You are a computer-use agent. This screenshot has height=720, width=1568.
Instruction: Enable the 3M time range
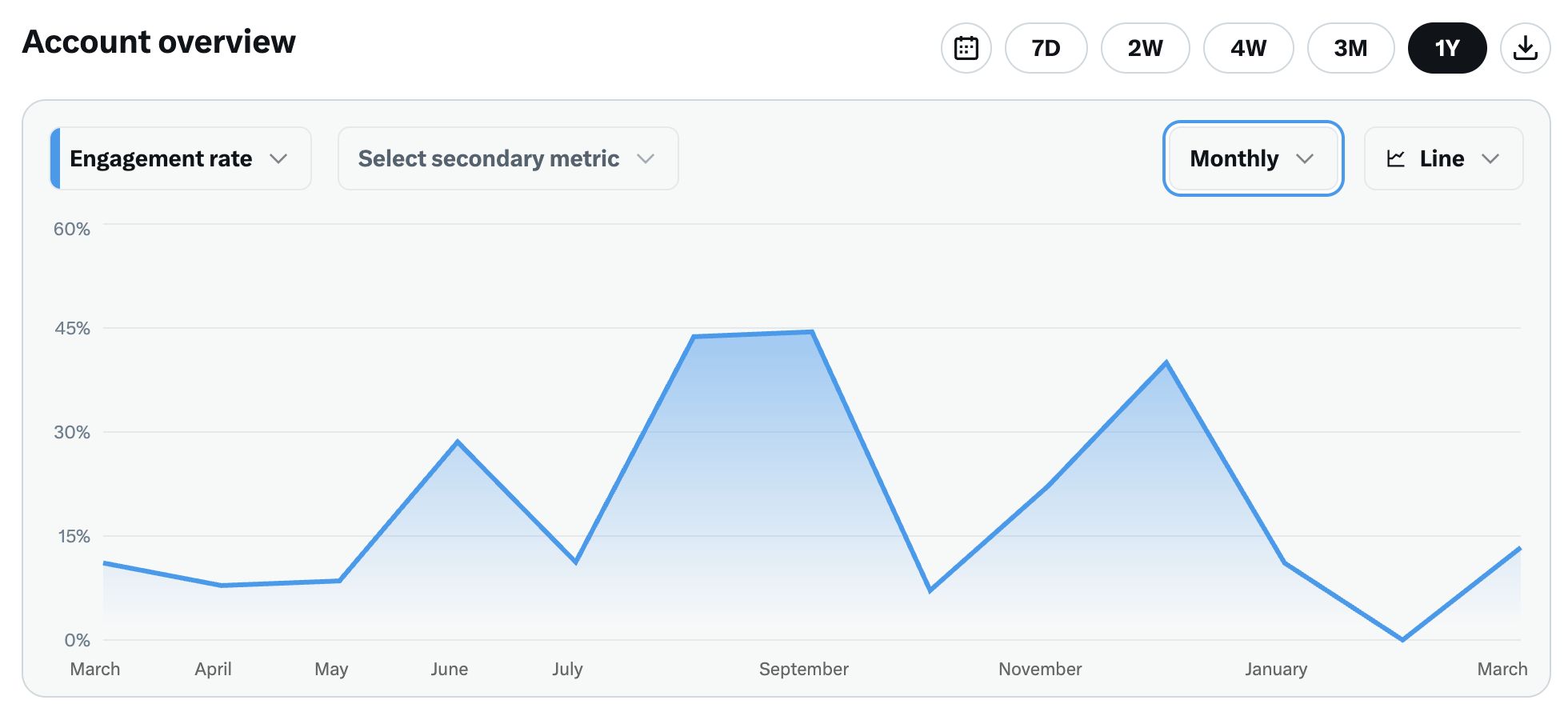(x=1350, y=48)
